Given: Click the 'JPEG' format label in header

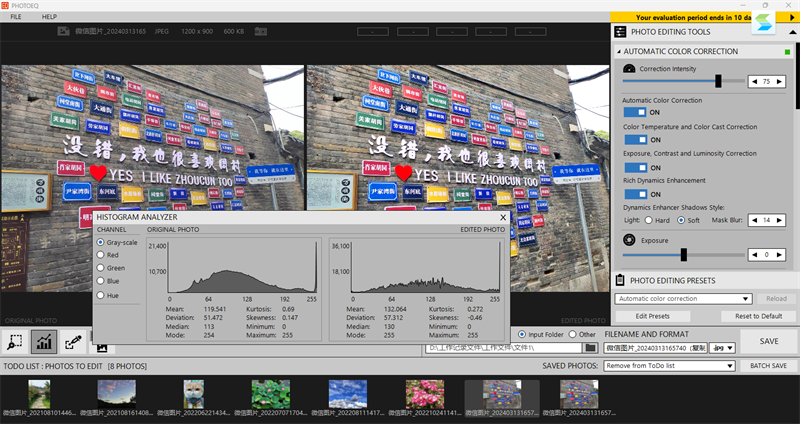Looking at the screenshot, I should [x=162, y=32].
